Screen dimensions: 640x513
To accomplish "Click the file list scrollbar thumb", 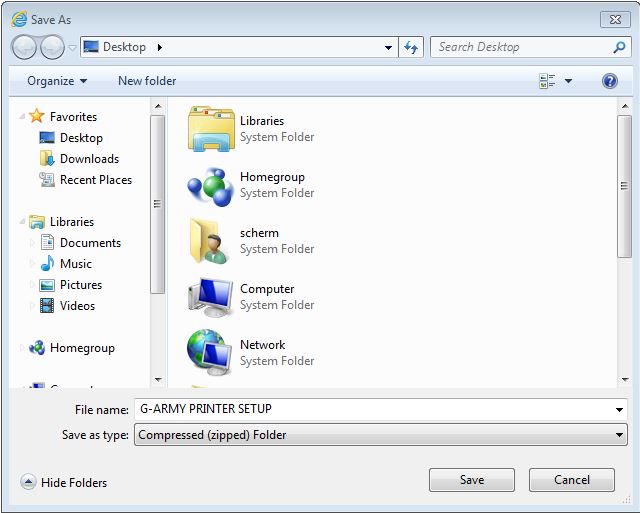I will pos(624,186).
